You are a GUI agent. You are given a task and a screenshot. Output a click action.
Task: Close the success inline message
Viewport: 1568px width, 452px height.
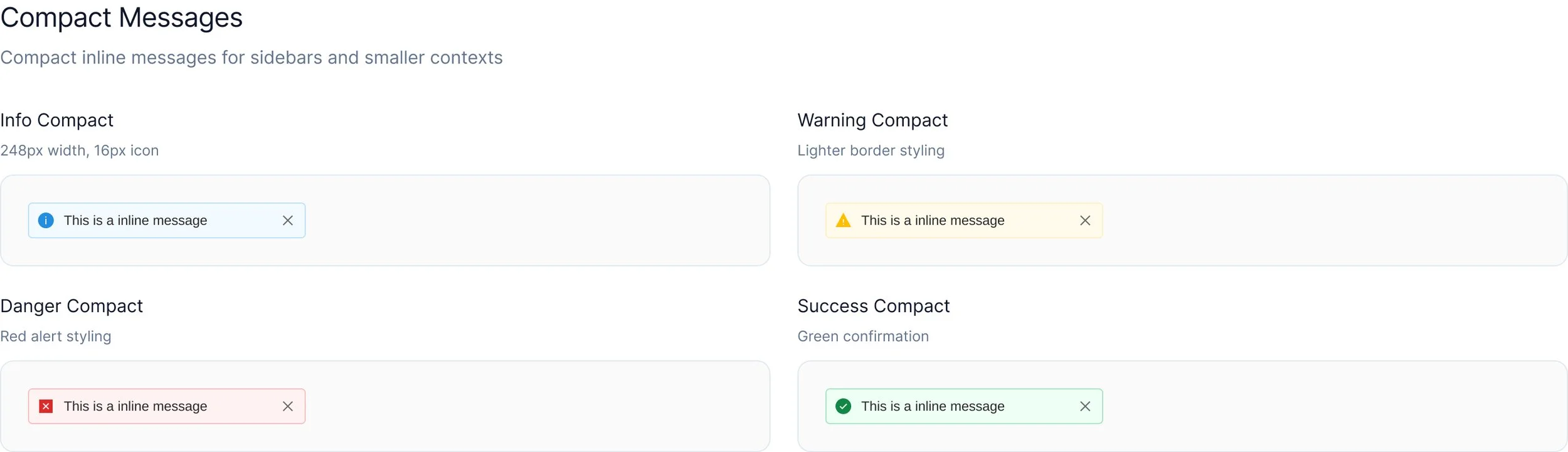(x=1085, y=406)
